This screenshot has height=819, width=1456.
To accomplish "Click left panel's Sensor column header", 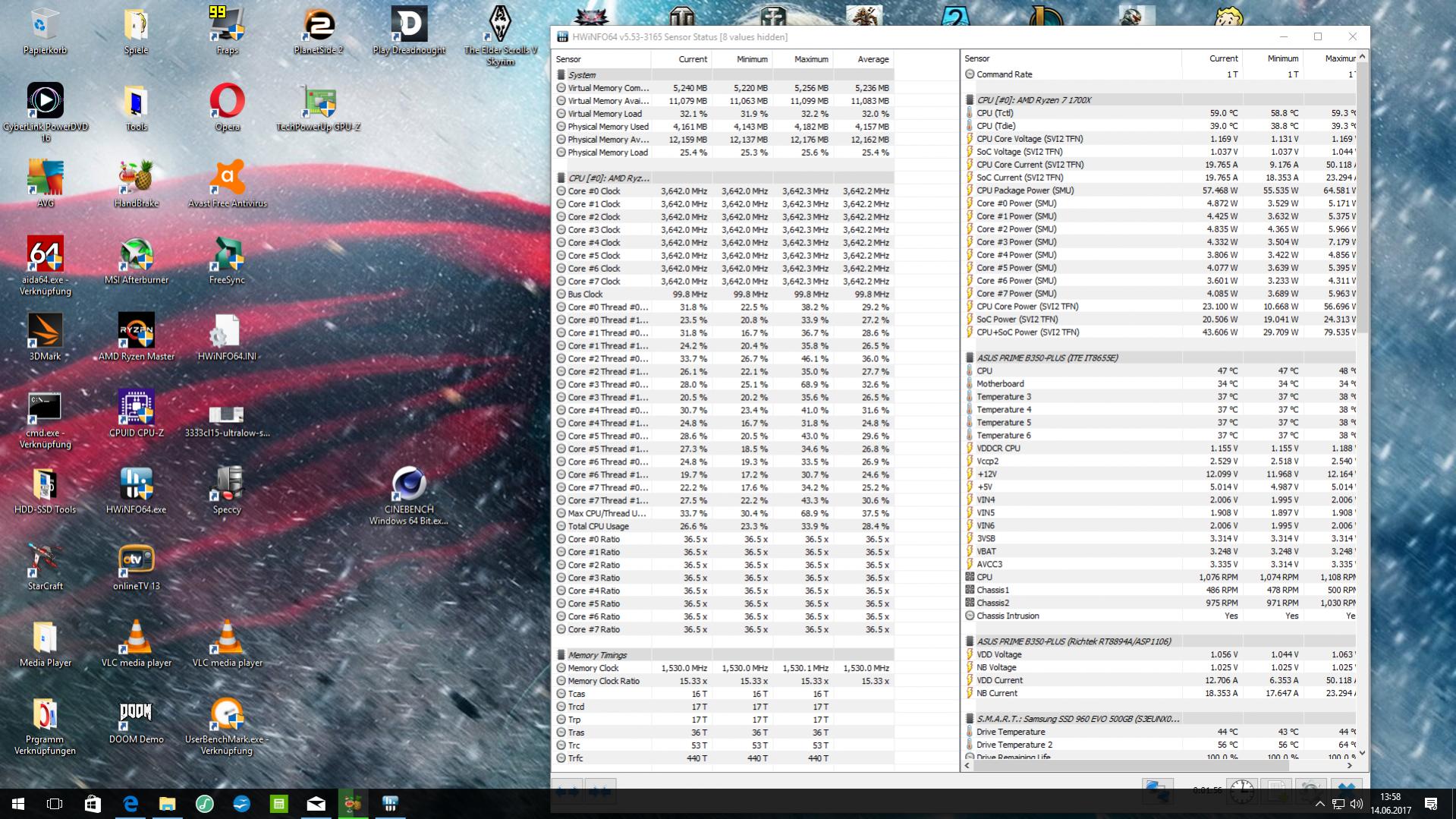I will tap(602, 59).
